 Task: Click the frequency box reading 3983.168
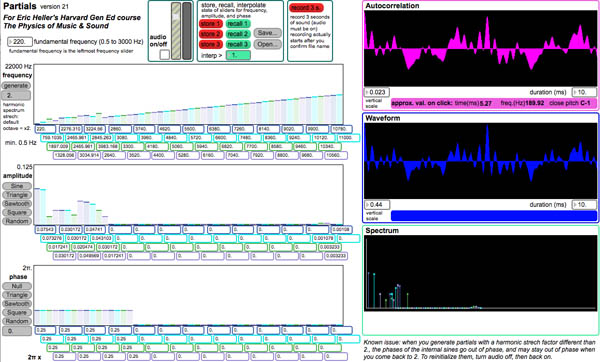pyautogui.click(x=107, y=147)
